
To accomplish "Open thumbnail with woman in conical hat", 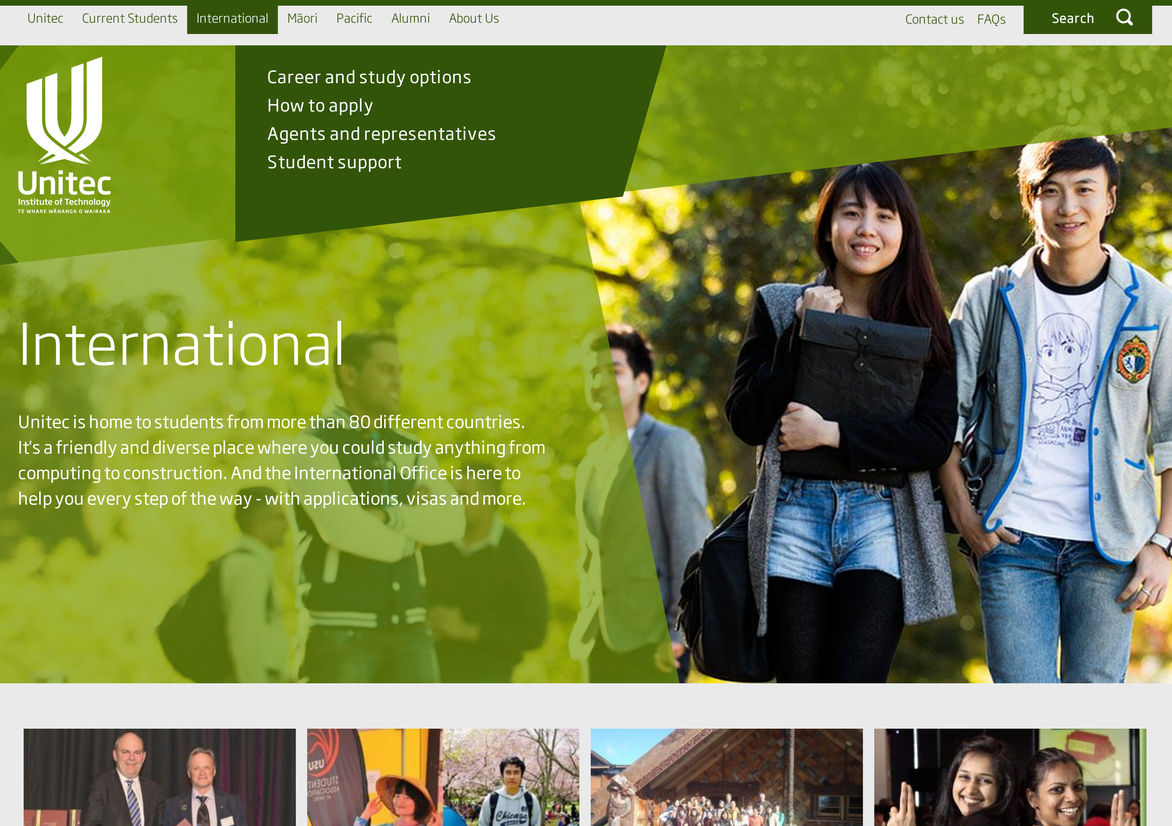I will (x=443, y=777).
